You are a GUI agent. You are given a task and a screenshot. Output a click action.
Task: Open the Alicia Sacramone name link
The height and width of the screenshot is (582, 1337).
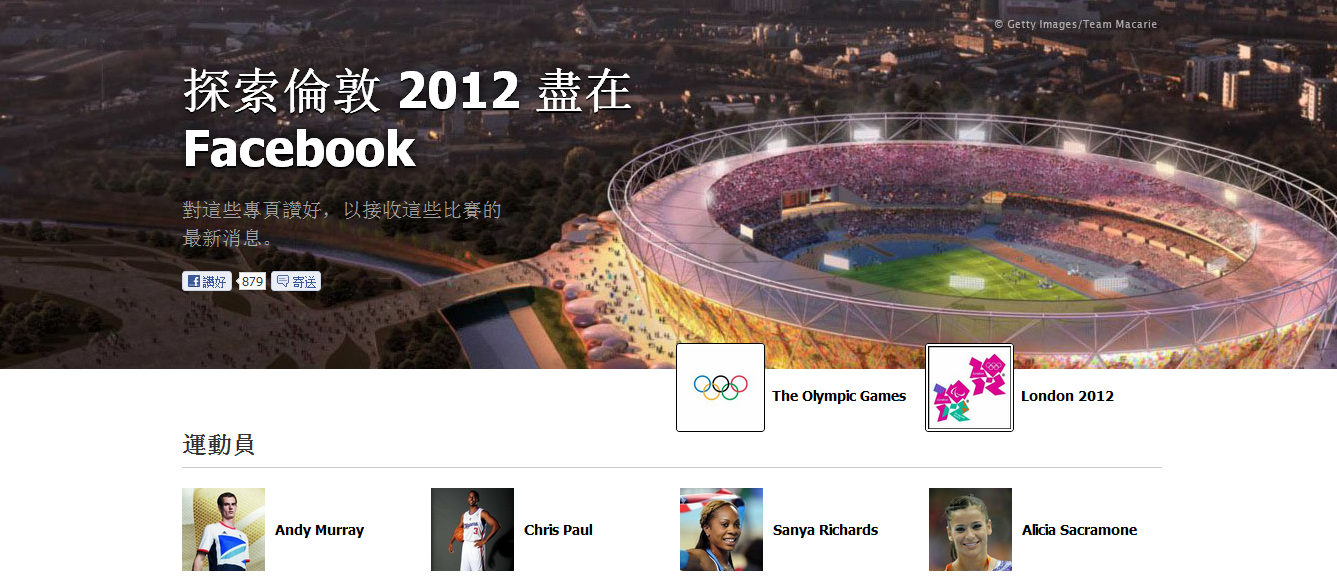(1079, 530)
